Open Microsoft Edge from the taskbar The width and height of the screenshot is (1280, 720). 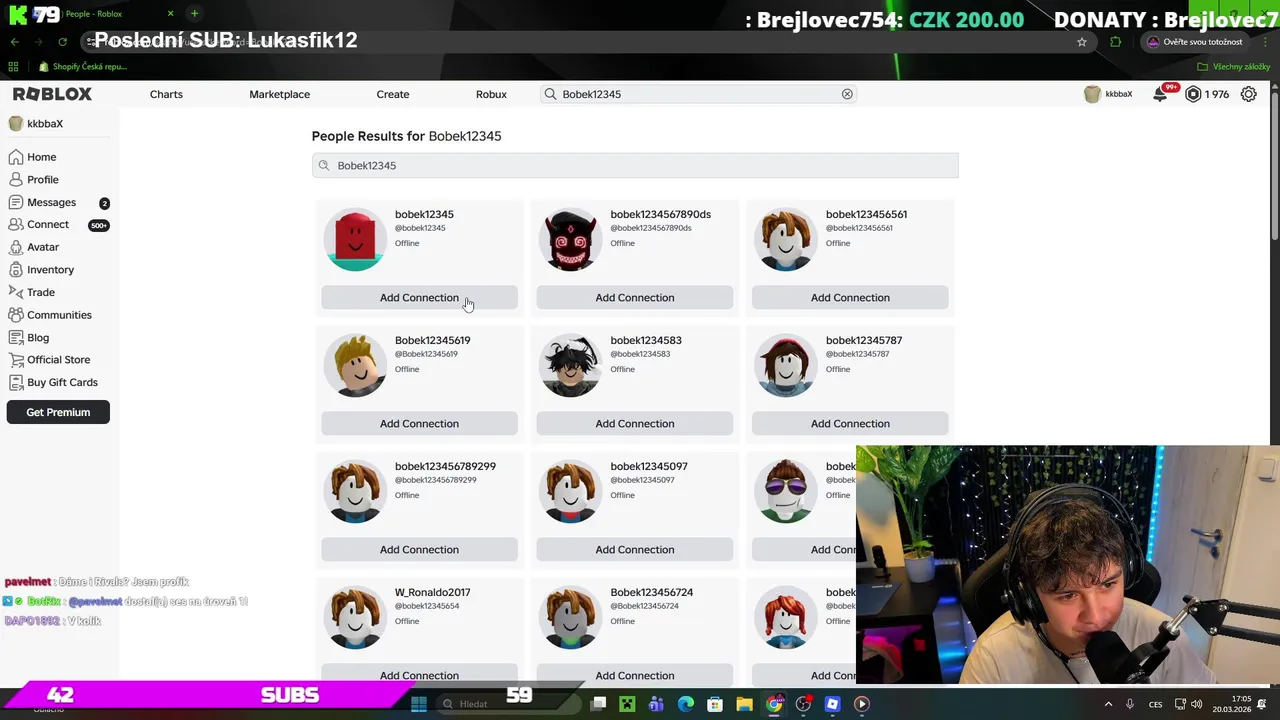point(686,704)
